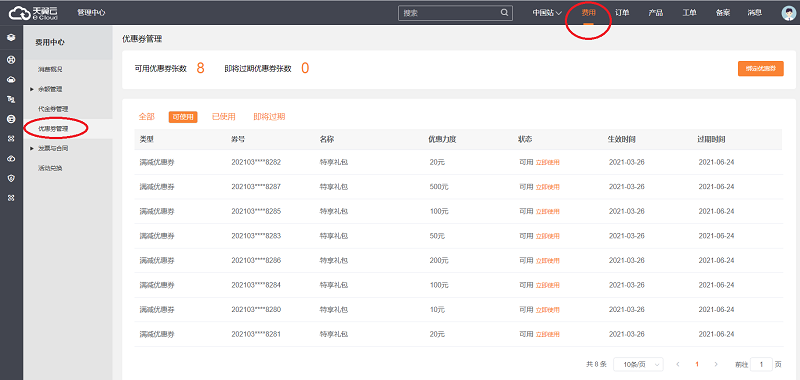
Task: Open the 10条/页 page size dropdown
Action: pyautogui.click(x=638, y=364)
